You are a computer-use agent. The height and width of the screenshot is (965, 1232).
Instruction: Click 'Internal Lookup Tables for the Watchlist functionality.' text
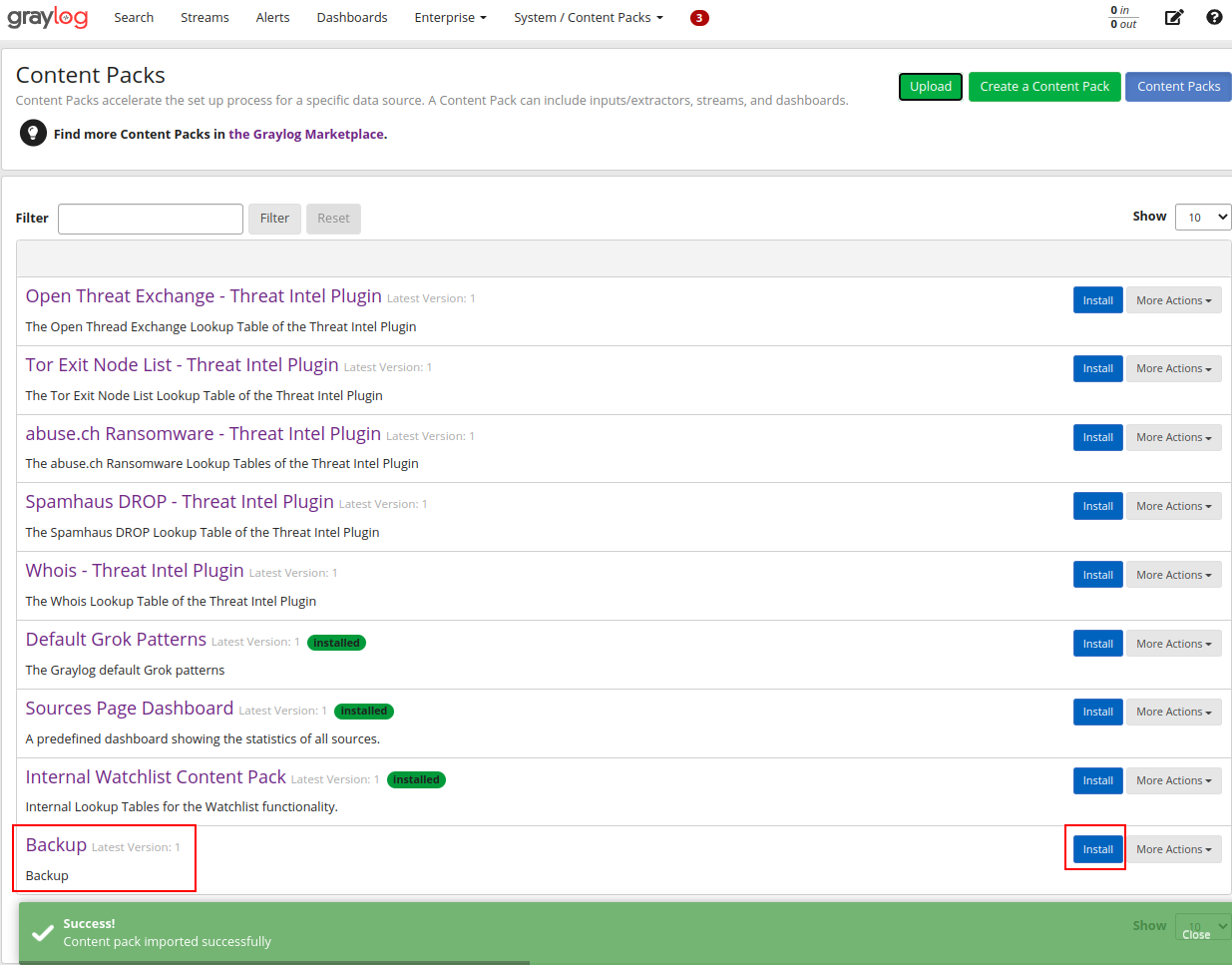(x=182, y=807)
